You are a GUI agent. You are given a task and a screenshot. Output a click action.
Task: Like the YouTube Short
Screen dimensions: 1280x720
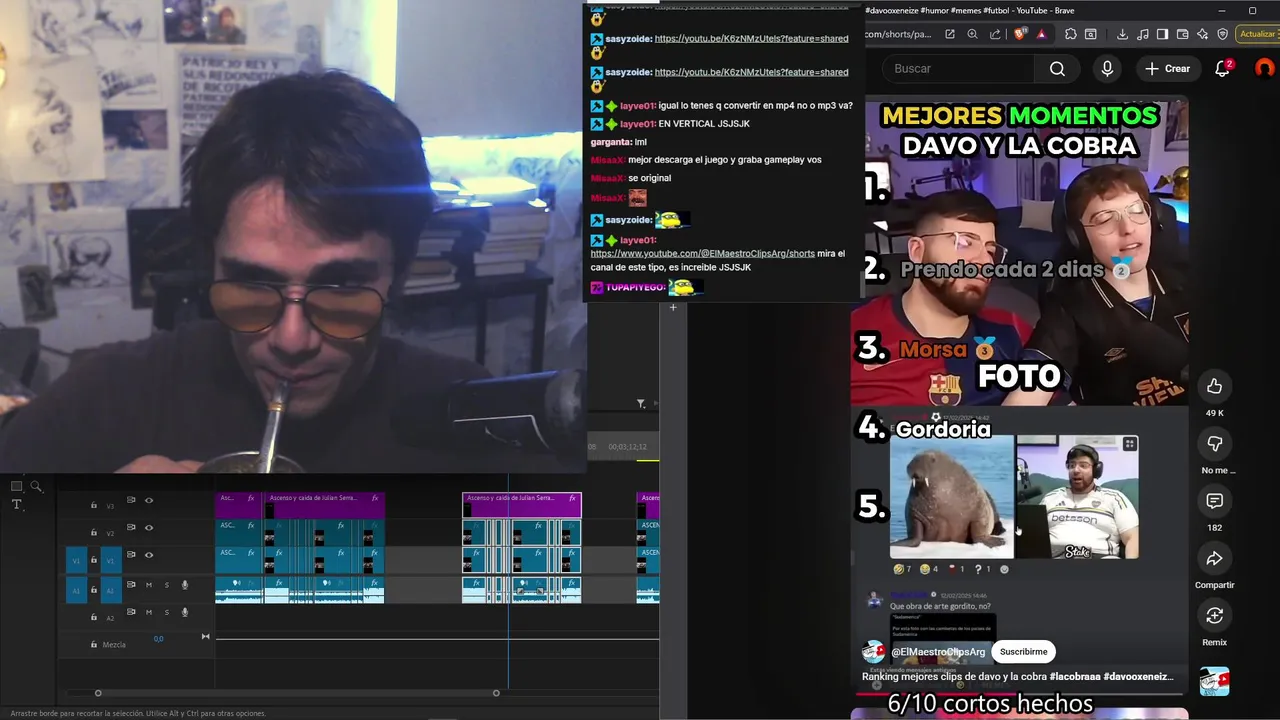point(1214,386)
